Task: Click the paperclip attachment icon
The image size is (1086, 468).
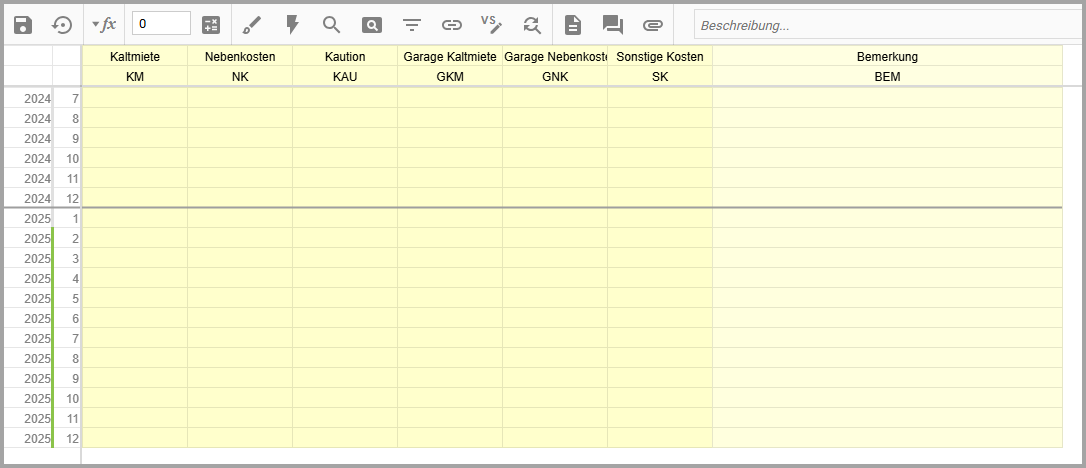Action: click(653, 24)
